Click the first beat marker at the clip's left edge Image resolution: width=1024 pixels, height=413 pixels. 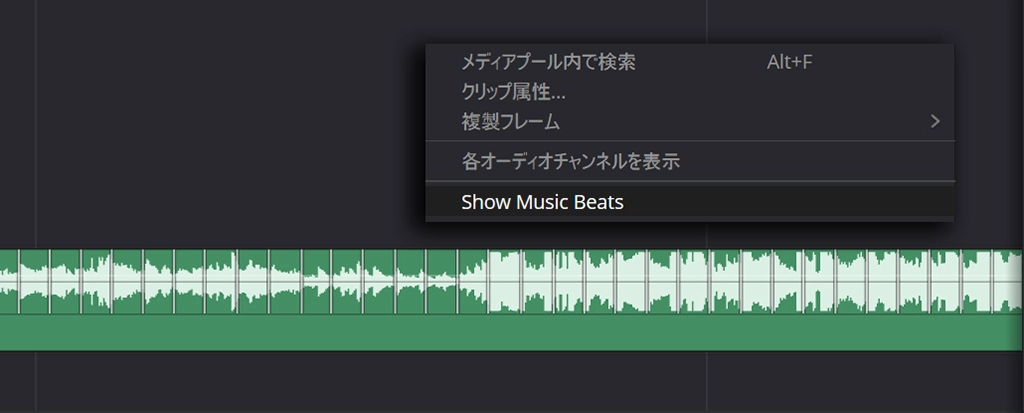click(x=18, y=282)
